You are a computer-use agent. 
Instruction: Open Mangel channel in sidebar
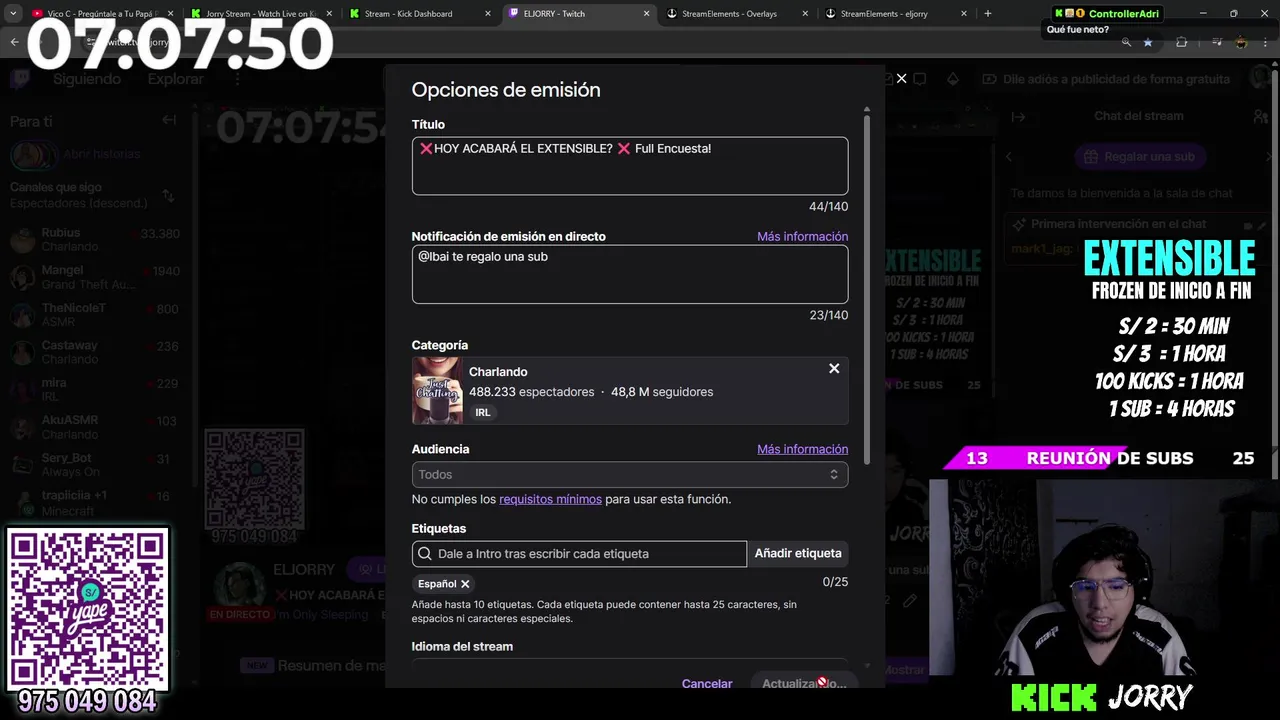click(96, 277)
